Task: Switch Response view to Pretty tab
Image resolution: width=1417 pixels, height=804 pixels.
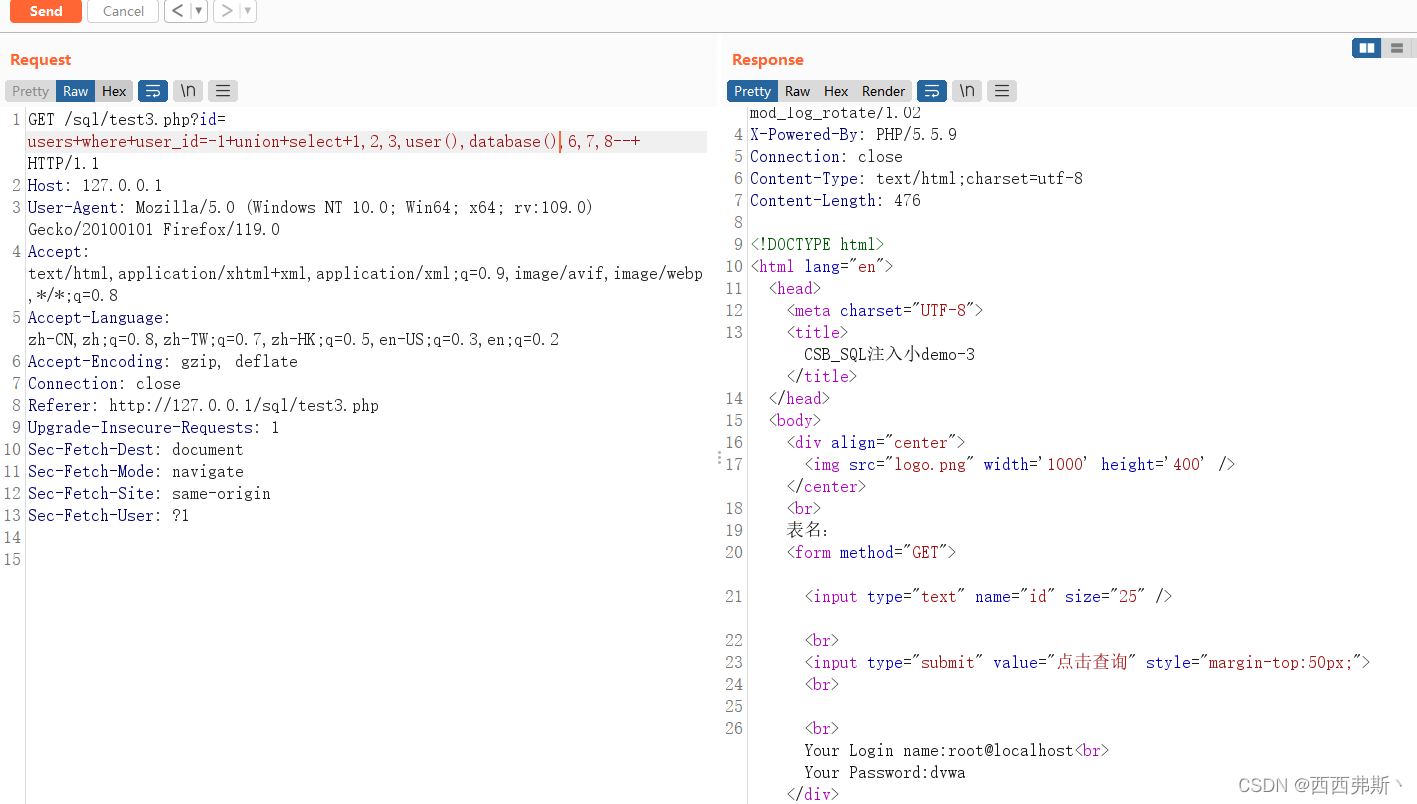Action: (x=752, y=91)
